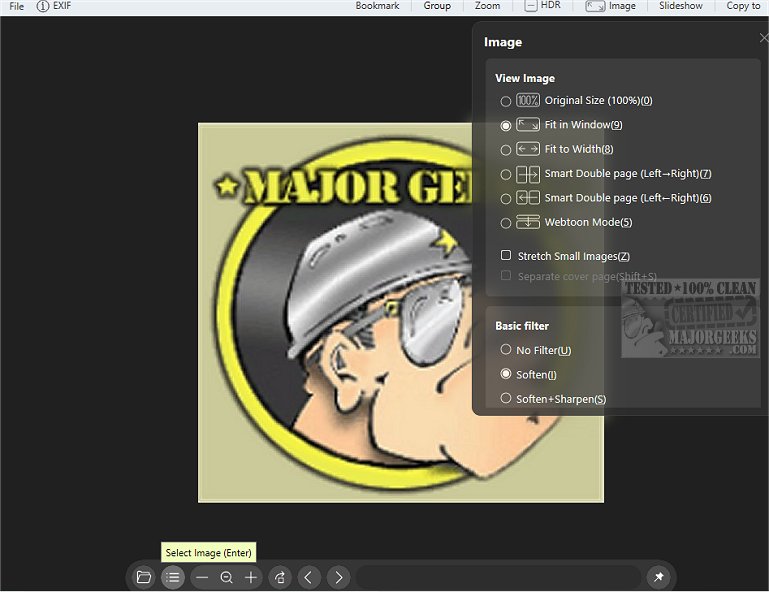Click the magnifier zoom reset icon
Screen dimensions: 769x592
[226, 577]
